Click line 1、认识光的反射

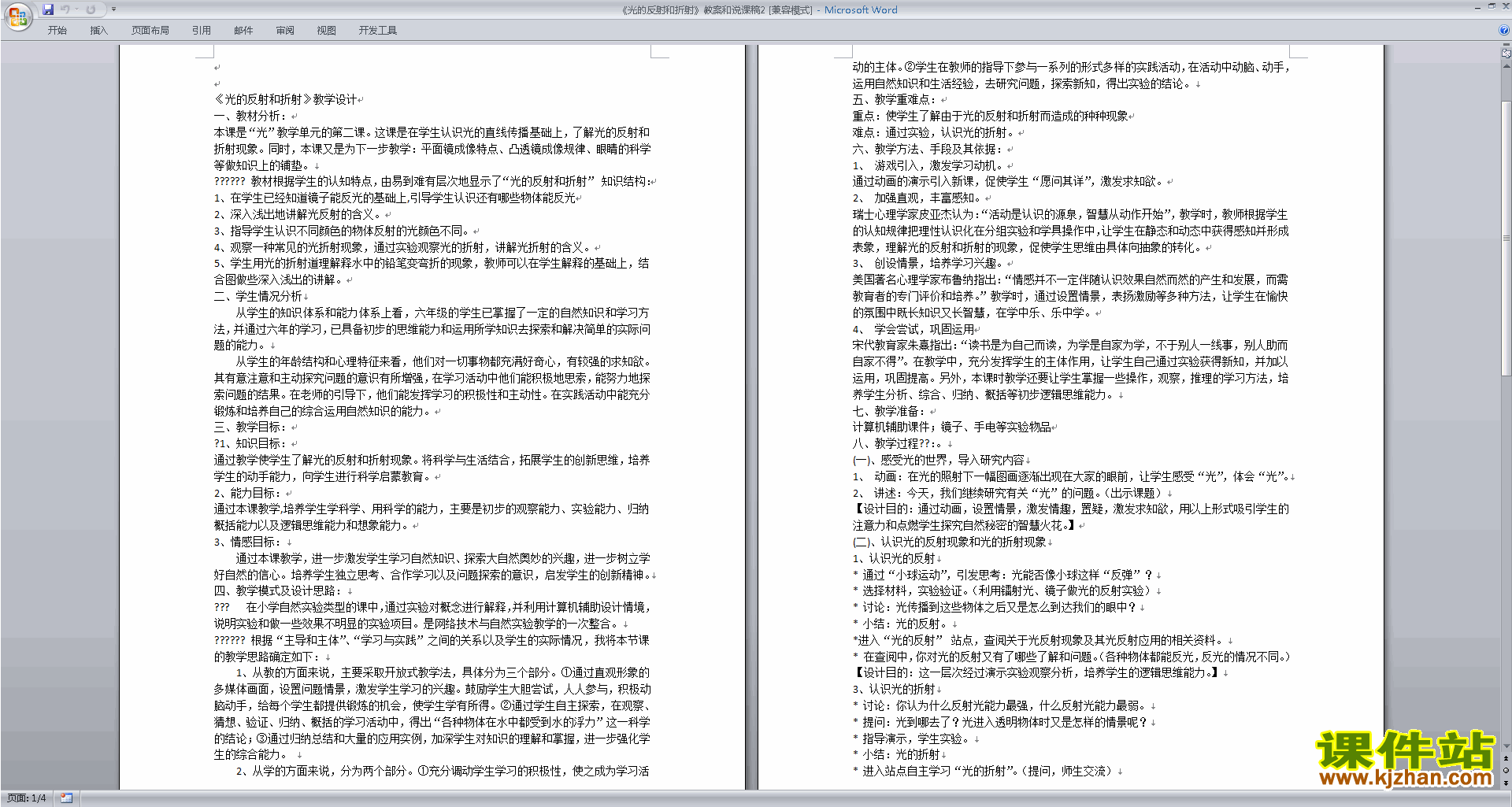(894, 558)
